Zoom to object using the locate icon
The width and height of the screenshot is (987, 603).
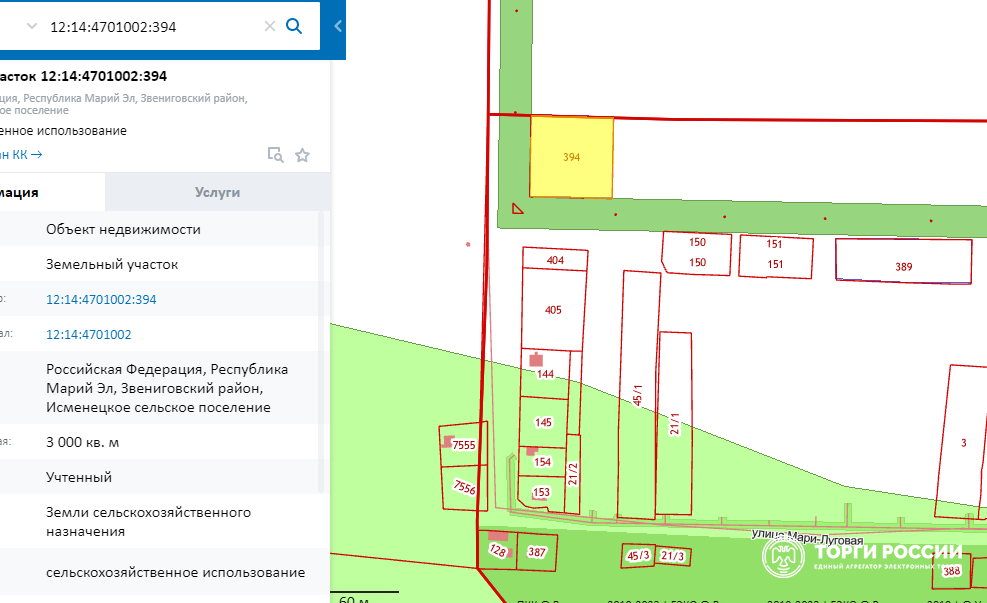pos(275,154)
